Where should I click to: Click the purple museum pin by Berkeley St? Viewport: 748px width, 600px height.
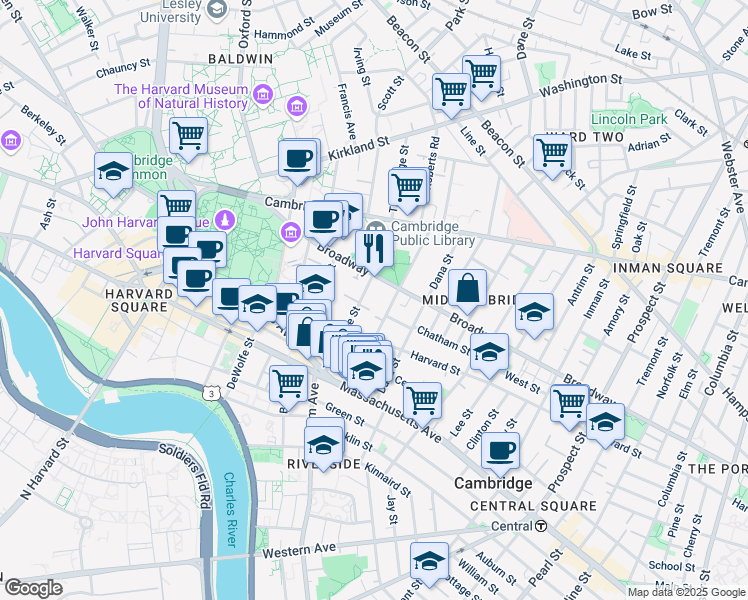[x=10, y=141]
